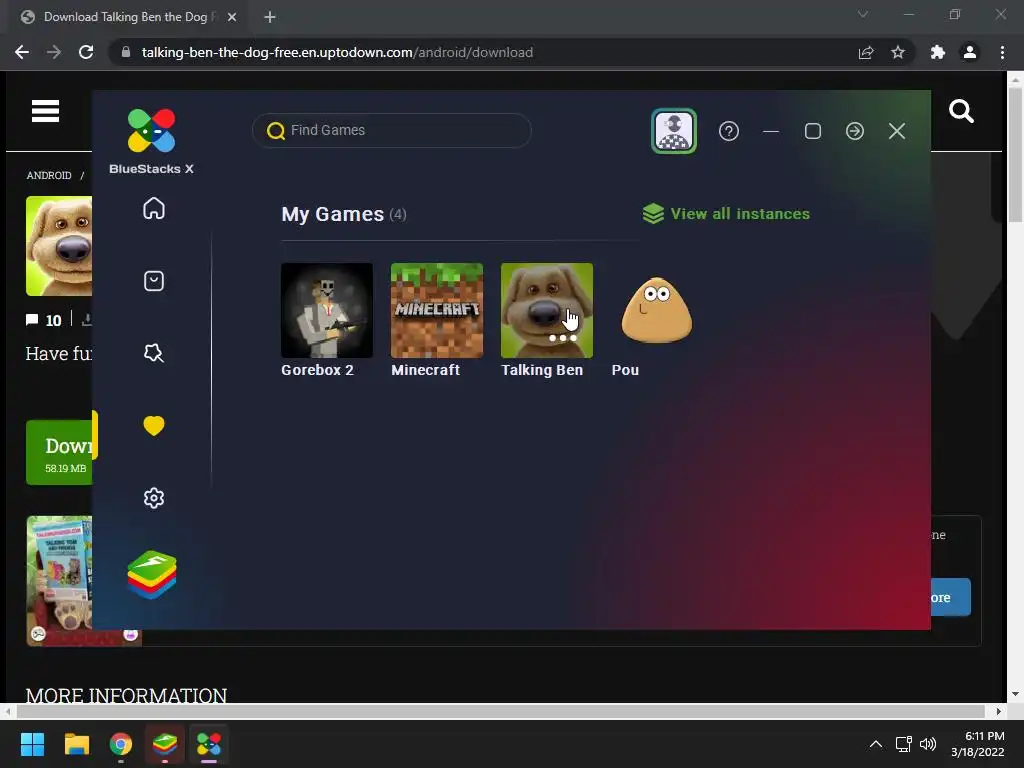Click the green Download button on webpage
1024x768 pixels.
tap(59, 453)
